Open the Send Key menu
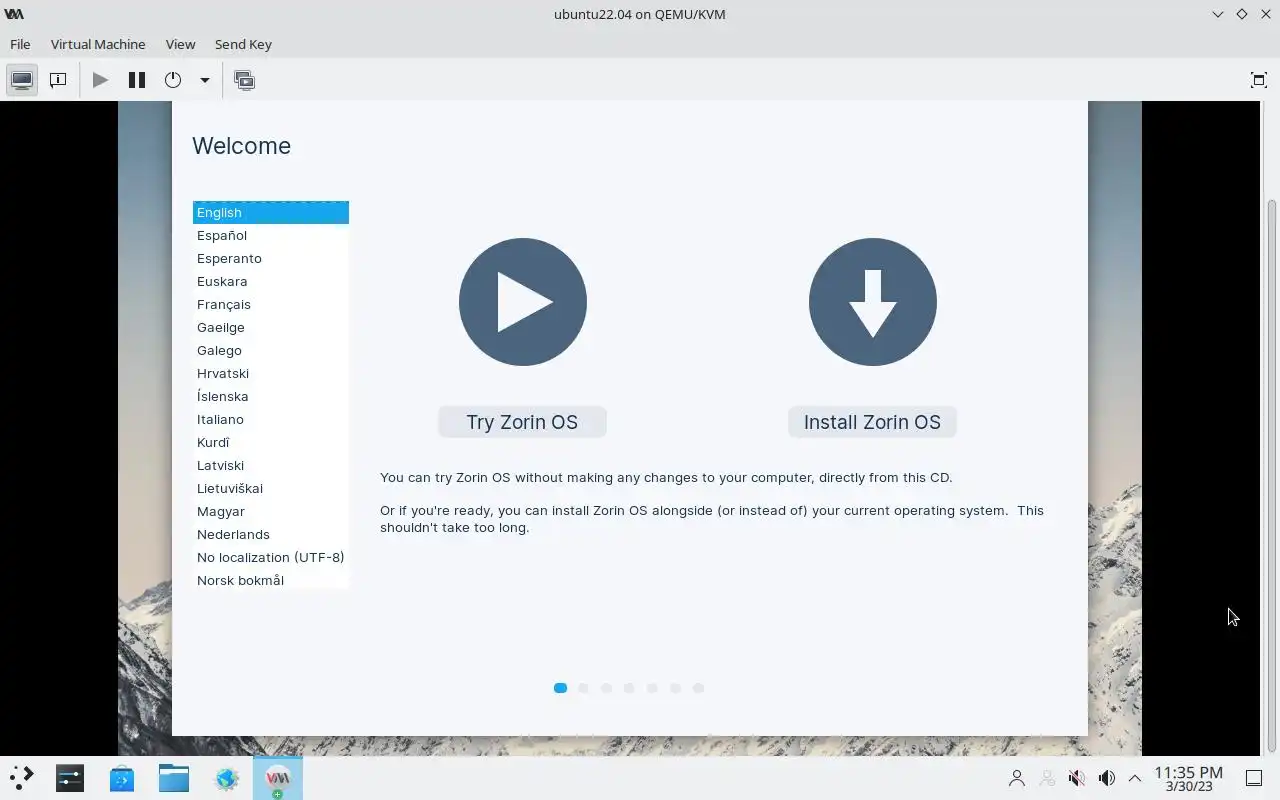The width and height of the screenshot is (1280, 800). tap(243, 44)
